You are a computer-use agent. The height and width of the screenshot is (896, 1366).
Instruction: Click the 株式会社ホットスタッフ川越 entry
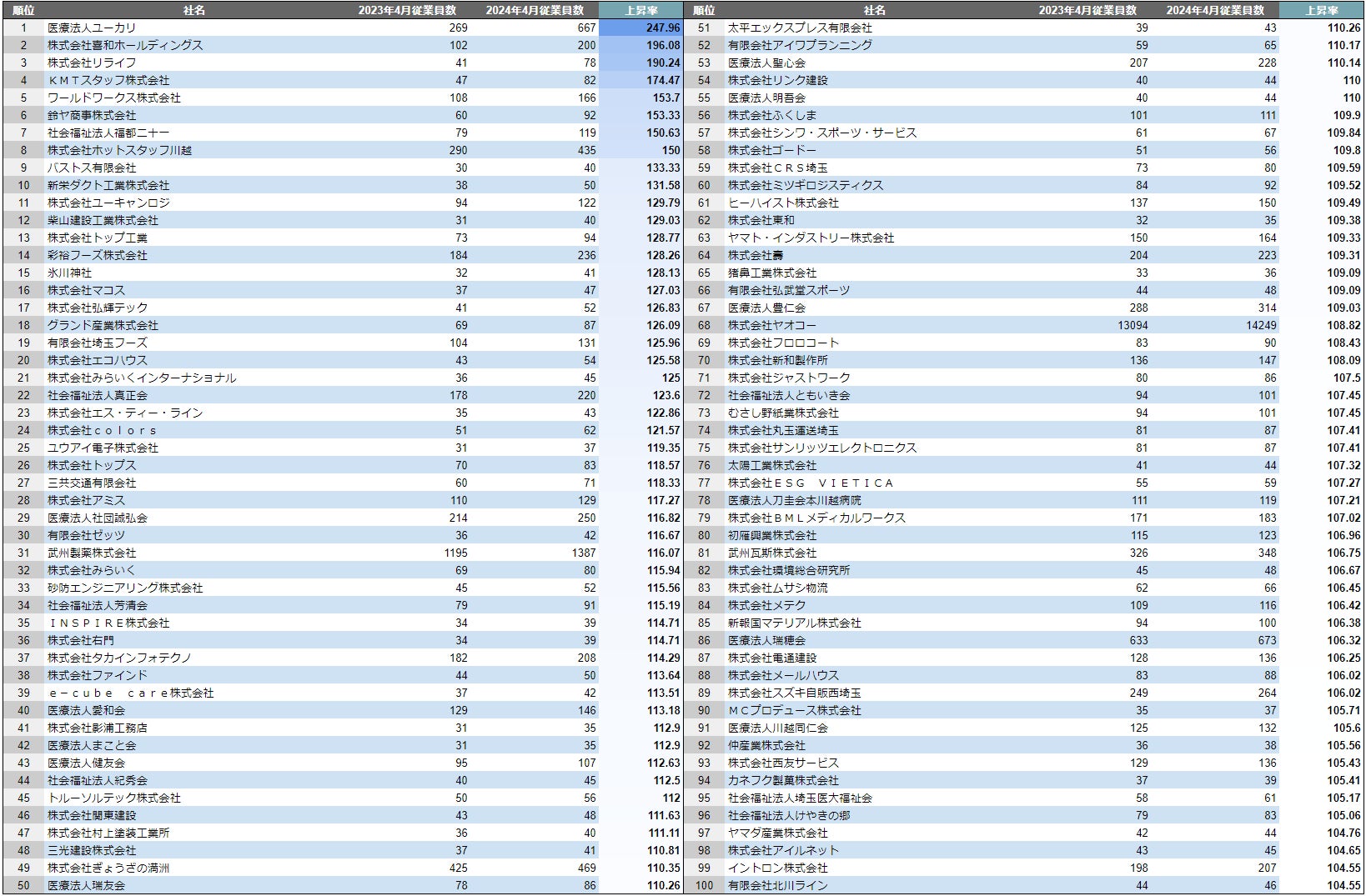coord(119,150)
